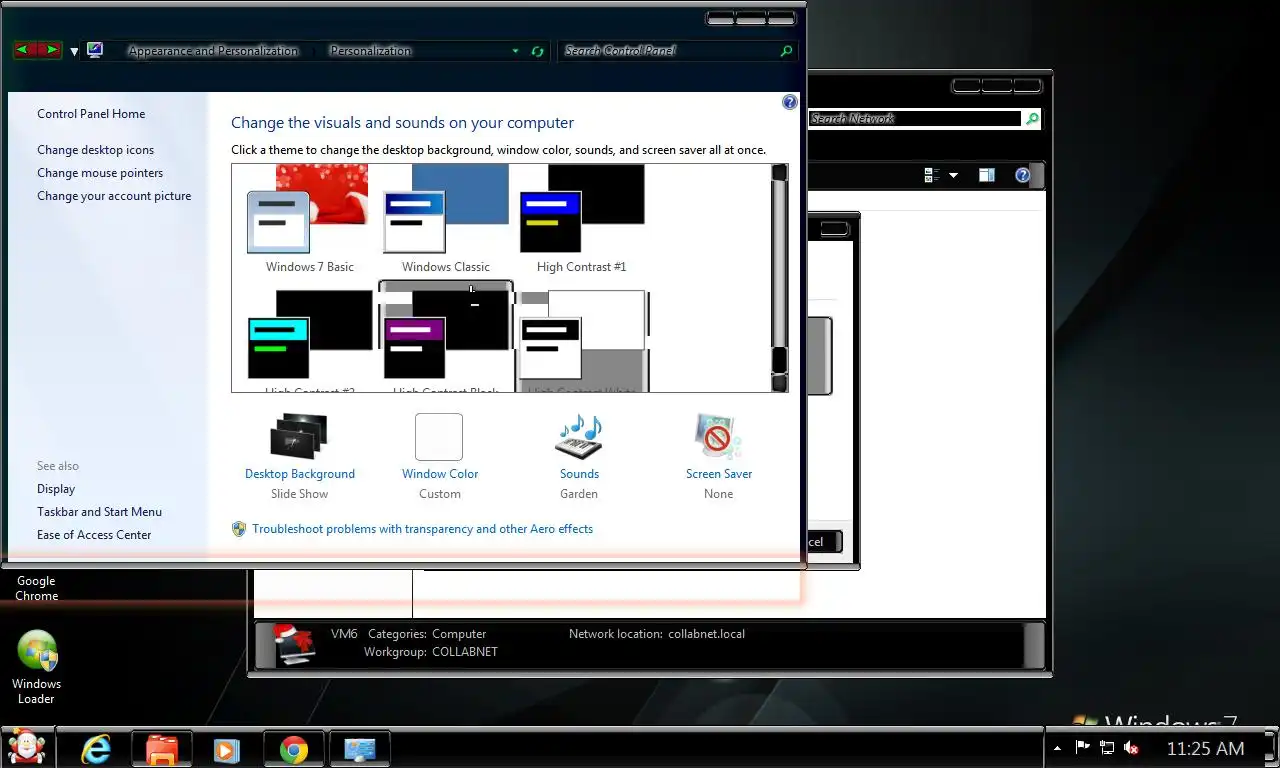The height and width of the screenshot is (768, 1280).
Task: Open Display under See also
Action: tap(56, 489)
